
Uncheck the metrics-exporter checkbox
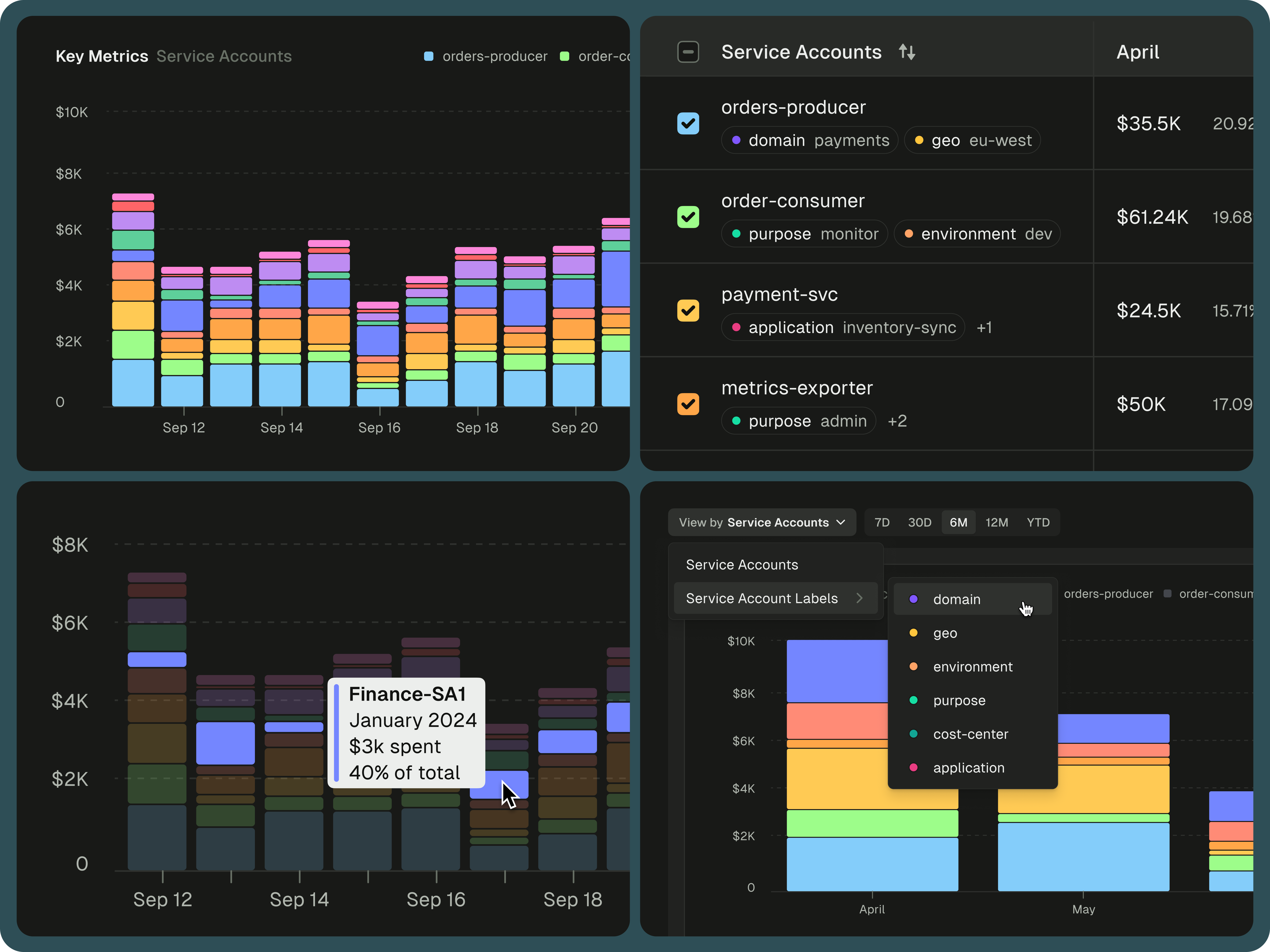coord(688,404)
